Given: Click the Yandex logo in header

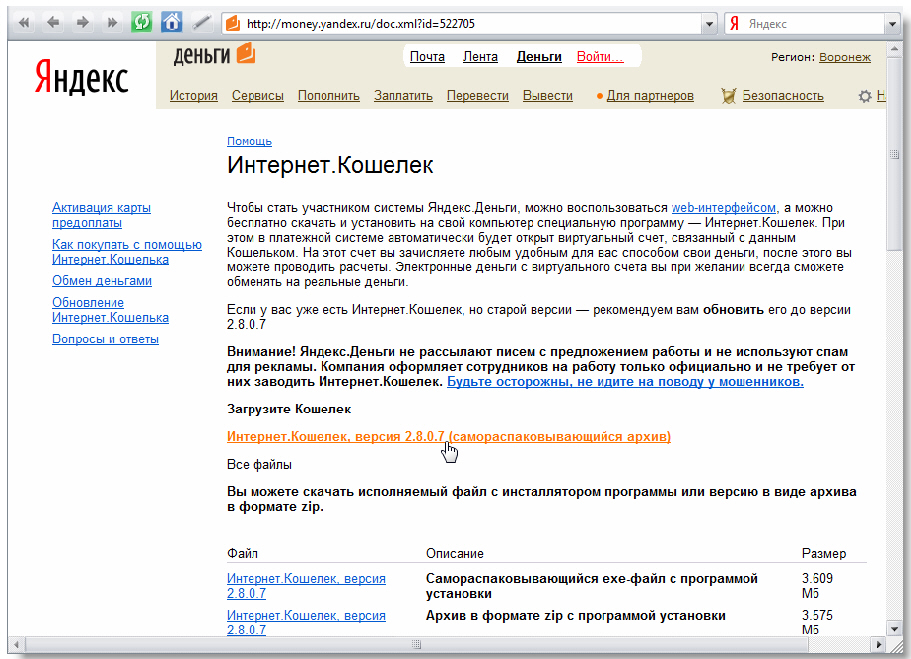Looking at the screenshot, I should pos(81,77).
